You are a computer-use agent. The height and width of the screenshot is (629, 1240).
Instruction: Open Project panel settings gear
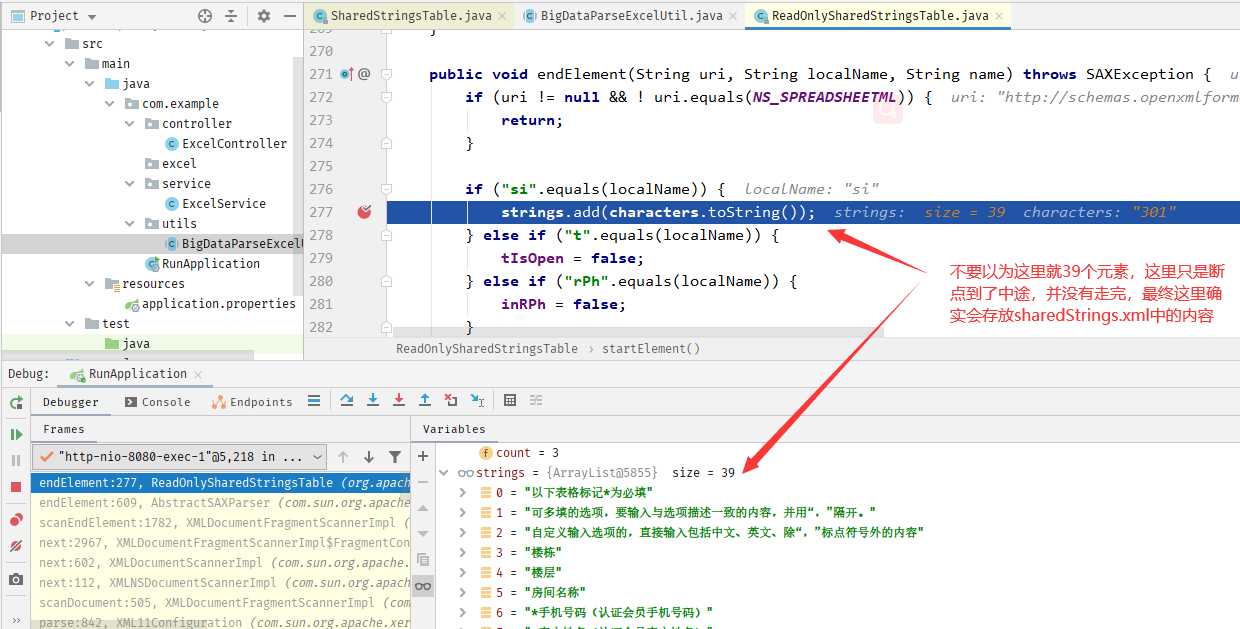[x=264, y=16]
